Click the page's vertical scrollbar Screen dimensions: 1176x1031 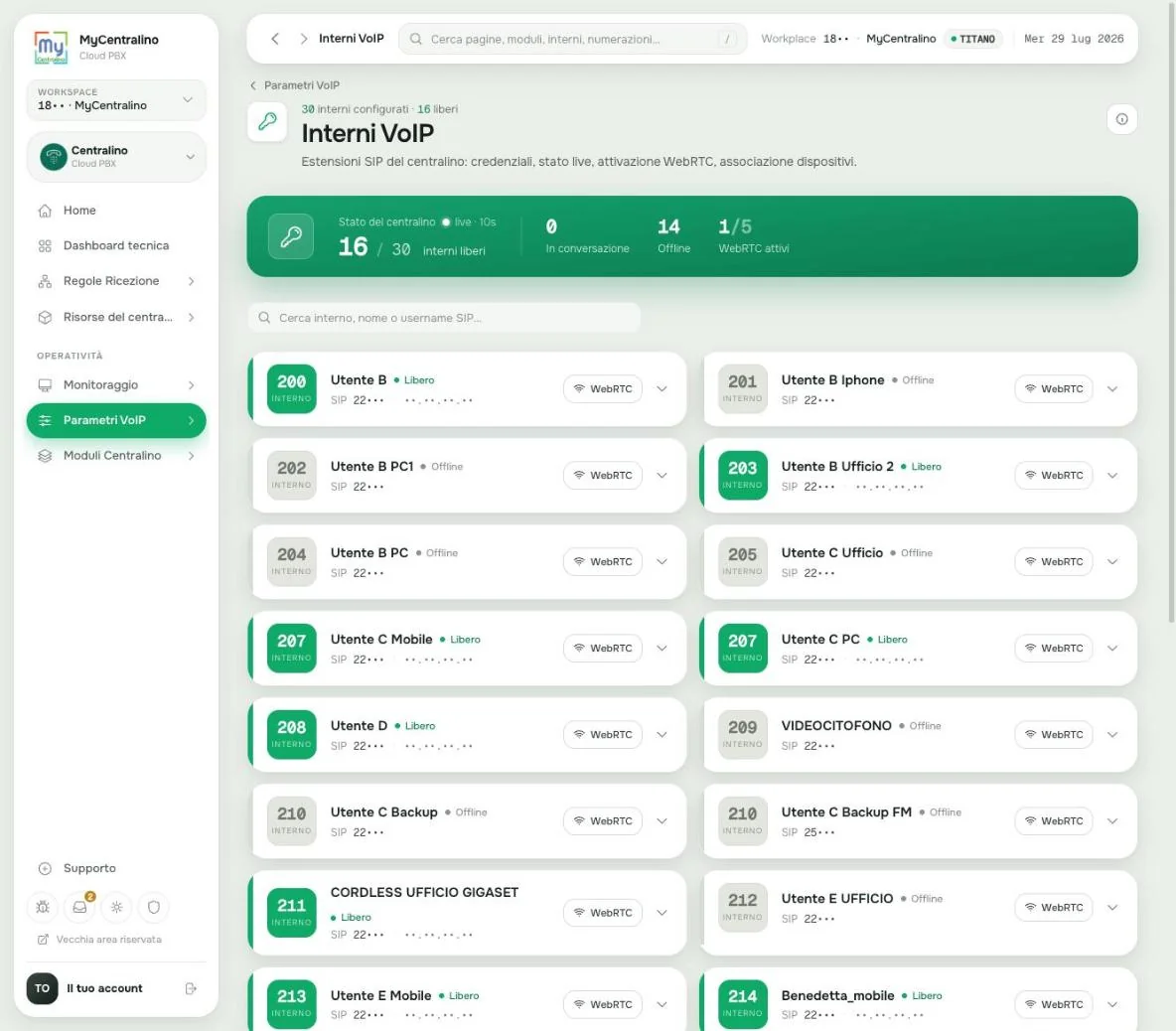pos(1171,311)
